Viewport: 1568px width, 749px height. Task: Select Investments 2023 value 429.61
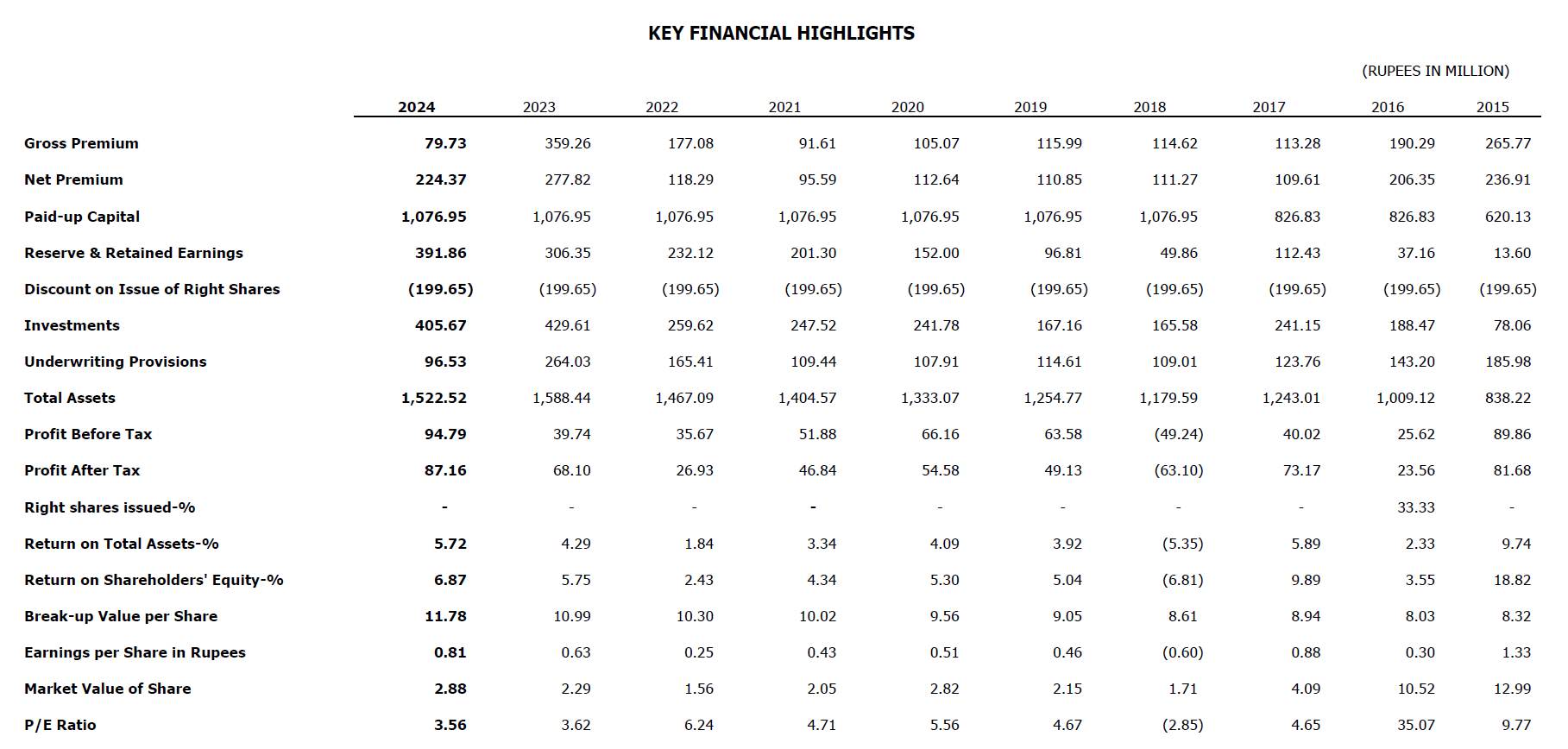(568, 325)
